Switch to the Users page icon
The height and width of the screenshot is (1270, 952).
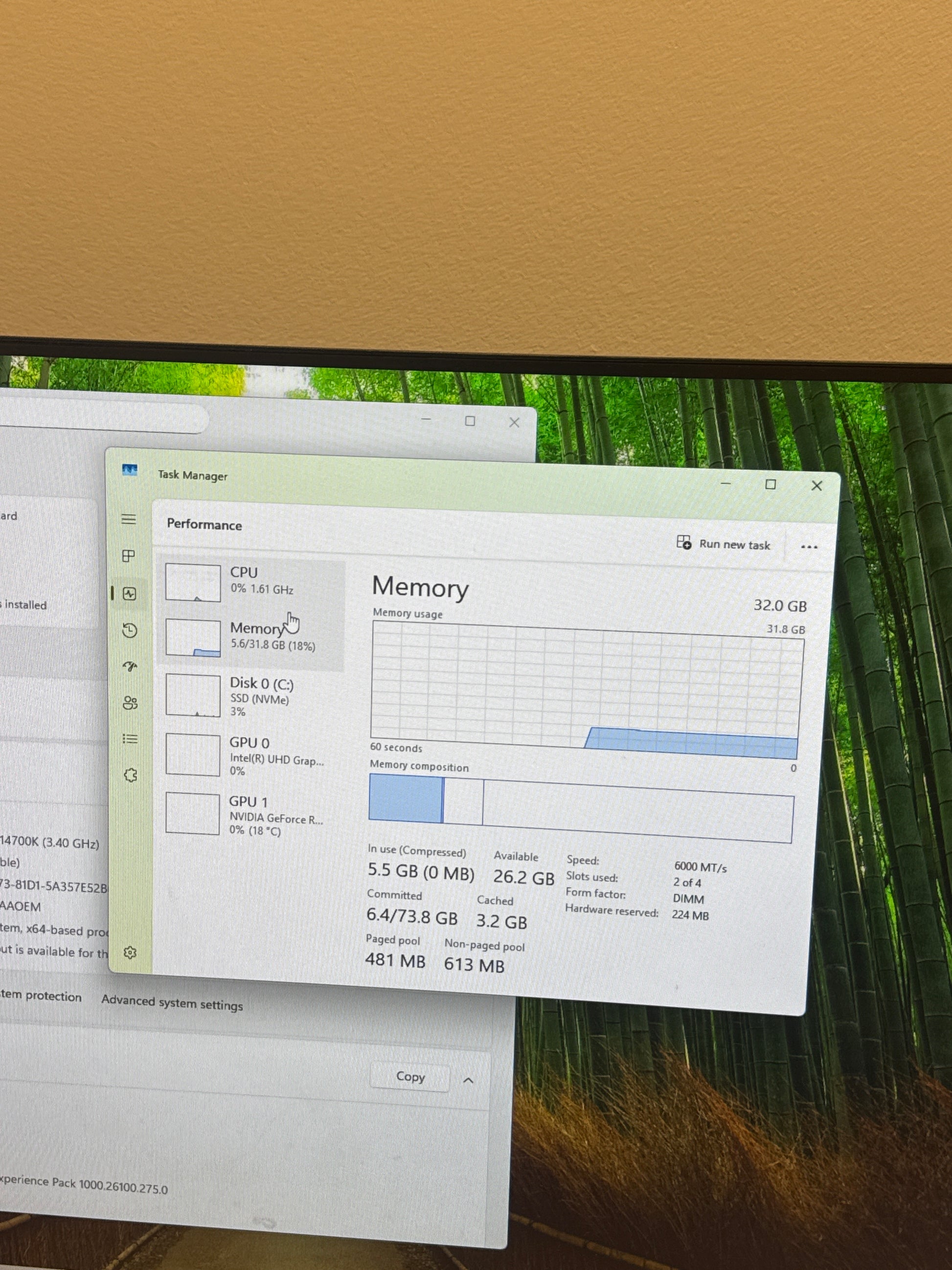[x=130, y=703]
